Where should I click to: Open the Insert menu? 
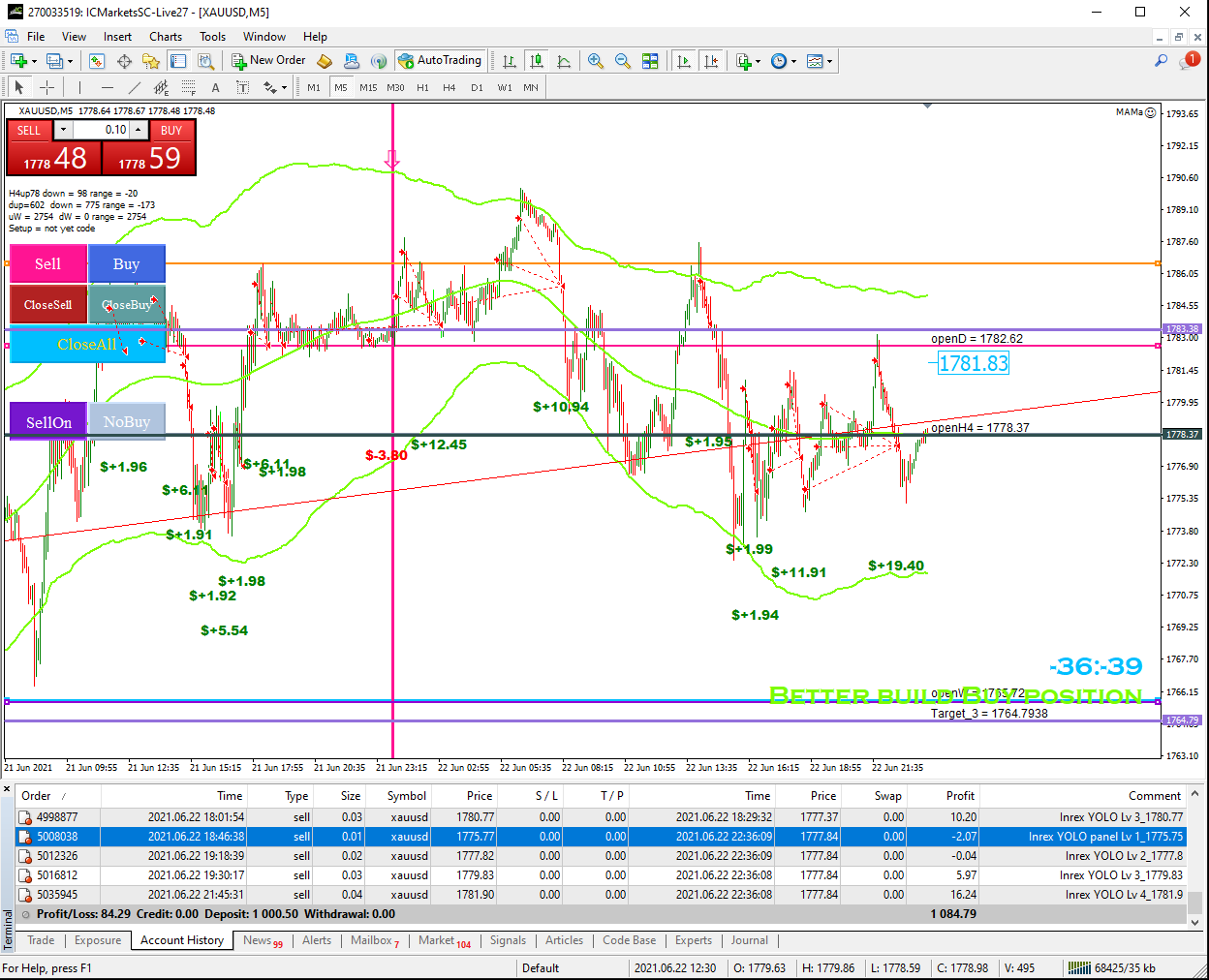click(117, 37)
